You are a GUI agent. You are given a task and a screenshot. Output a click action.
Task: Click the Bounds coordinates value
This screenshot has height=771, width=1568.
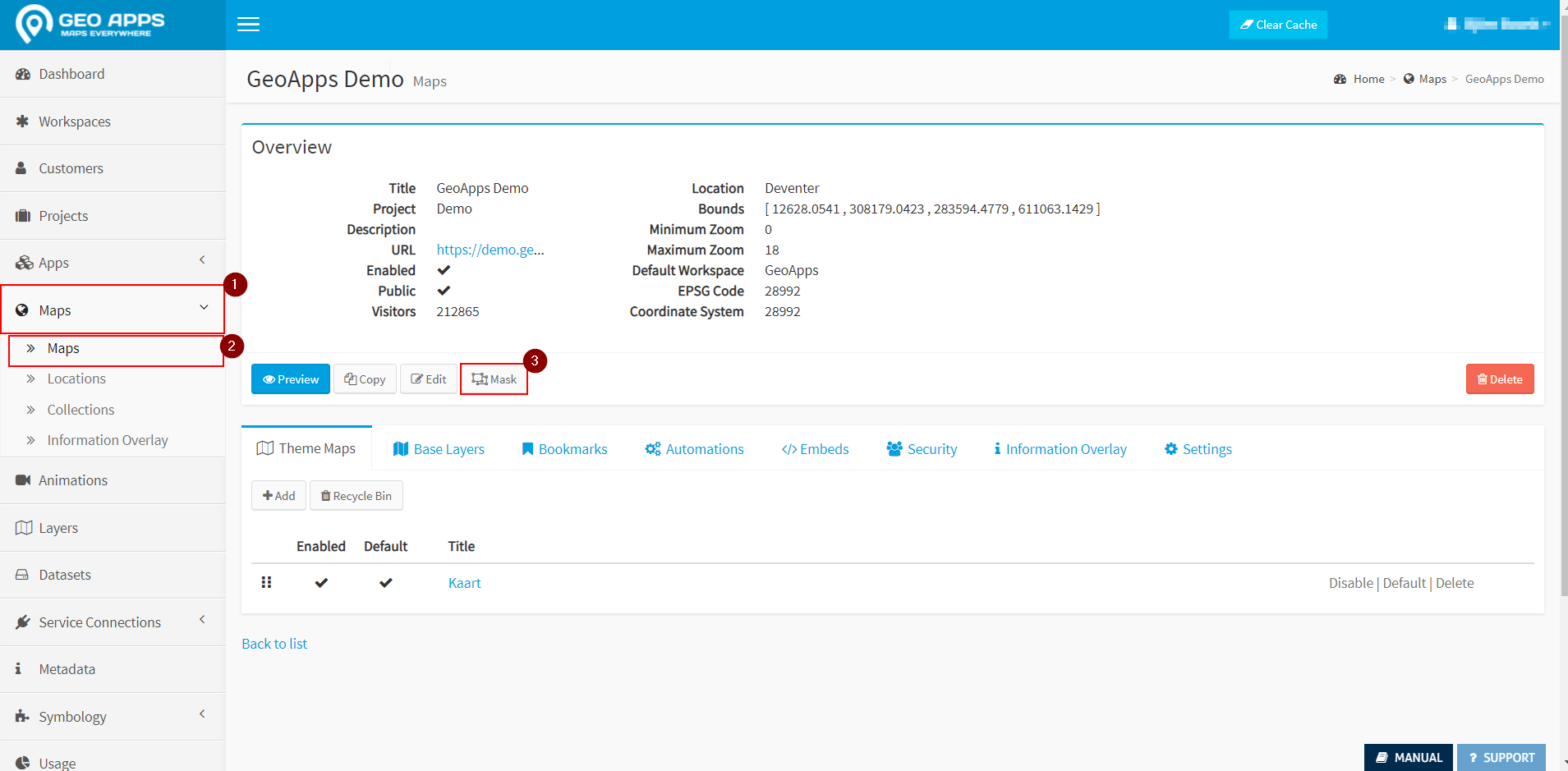[x=932, y=209]
